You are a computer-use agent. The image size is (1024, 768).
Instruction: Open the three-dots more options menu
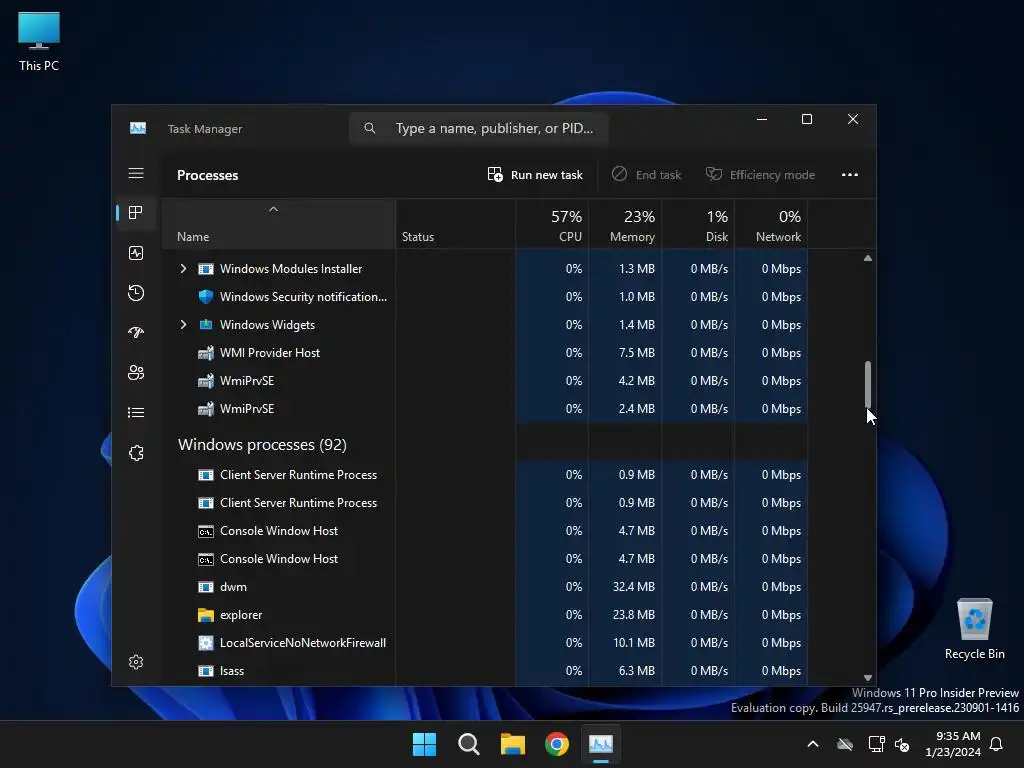[x=850, y=174]
